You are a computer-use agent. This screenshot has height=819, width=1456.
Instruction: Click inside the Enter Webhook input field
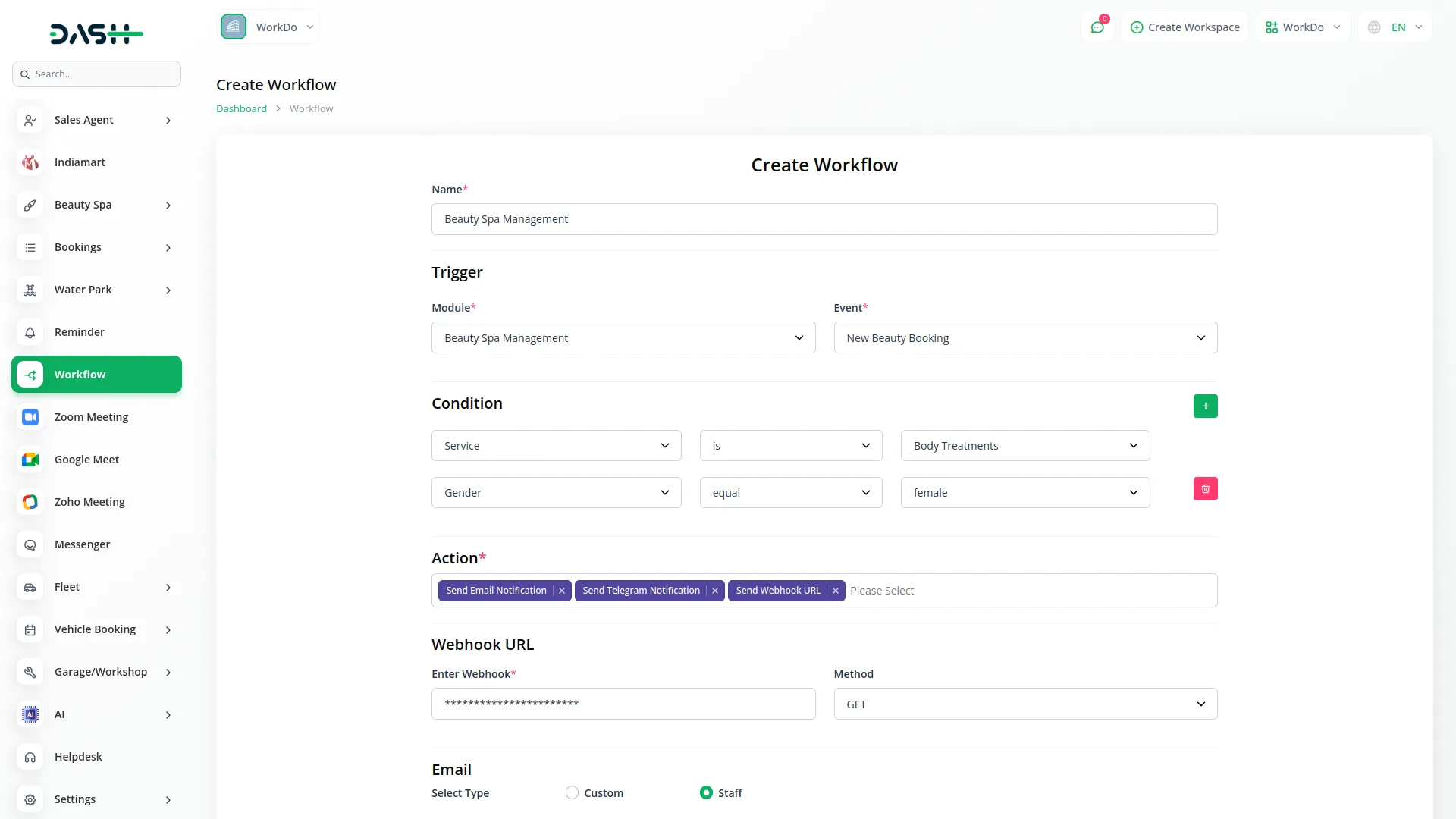(623, 704)
